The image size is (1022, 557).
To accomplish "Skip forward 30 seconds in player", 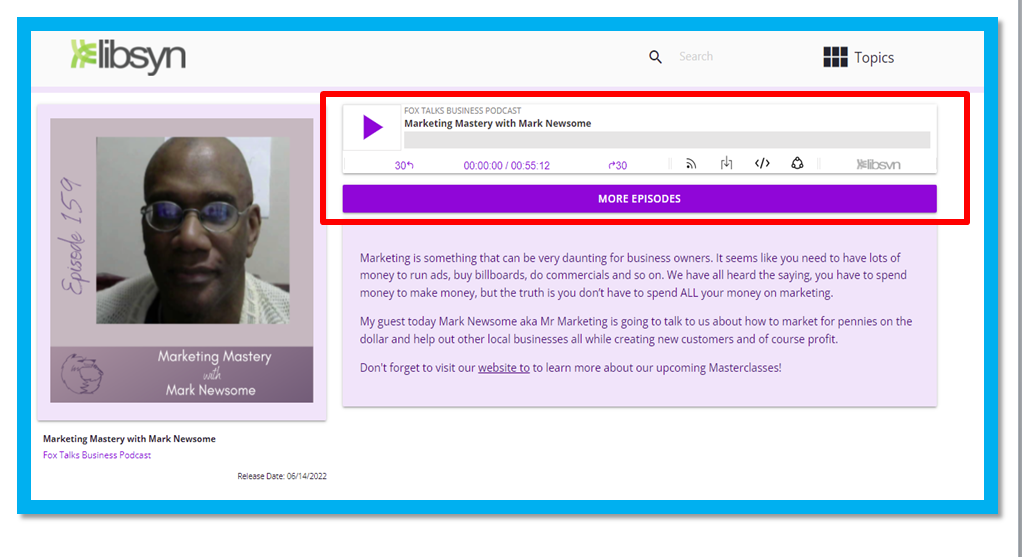I will tap(618, 165).
